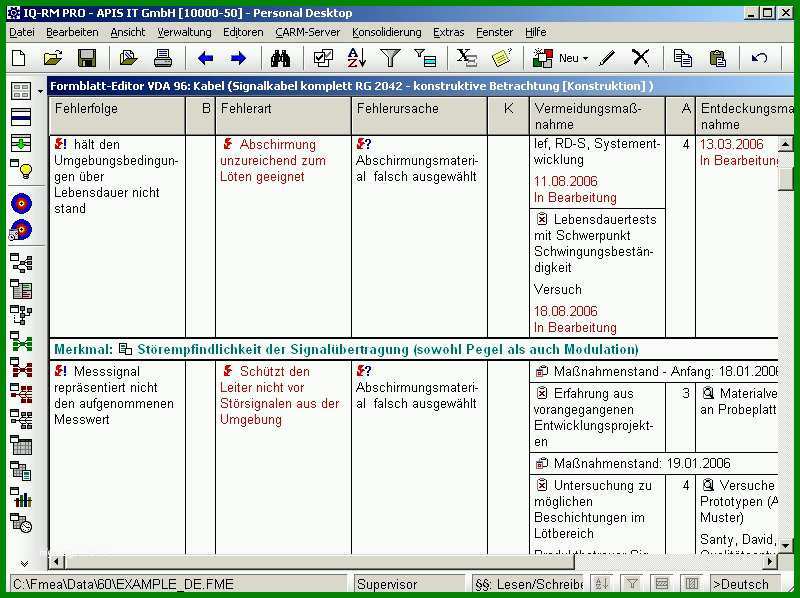Click the Merkmal 'Störempfindlichkeit der Signalübertragung' row

(413, 350)
